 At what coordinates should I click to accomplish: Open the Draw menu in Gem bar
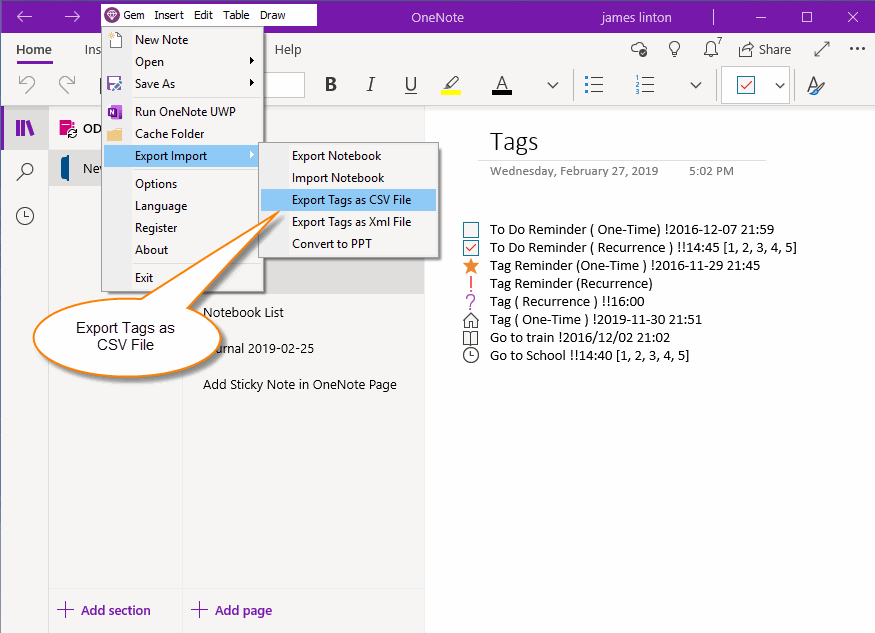point(273,15)
